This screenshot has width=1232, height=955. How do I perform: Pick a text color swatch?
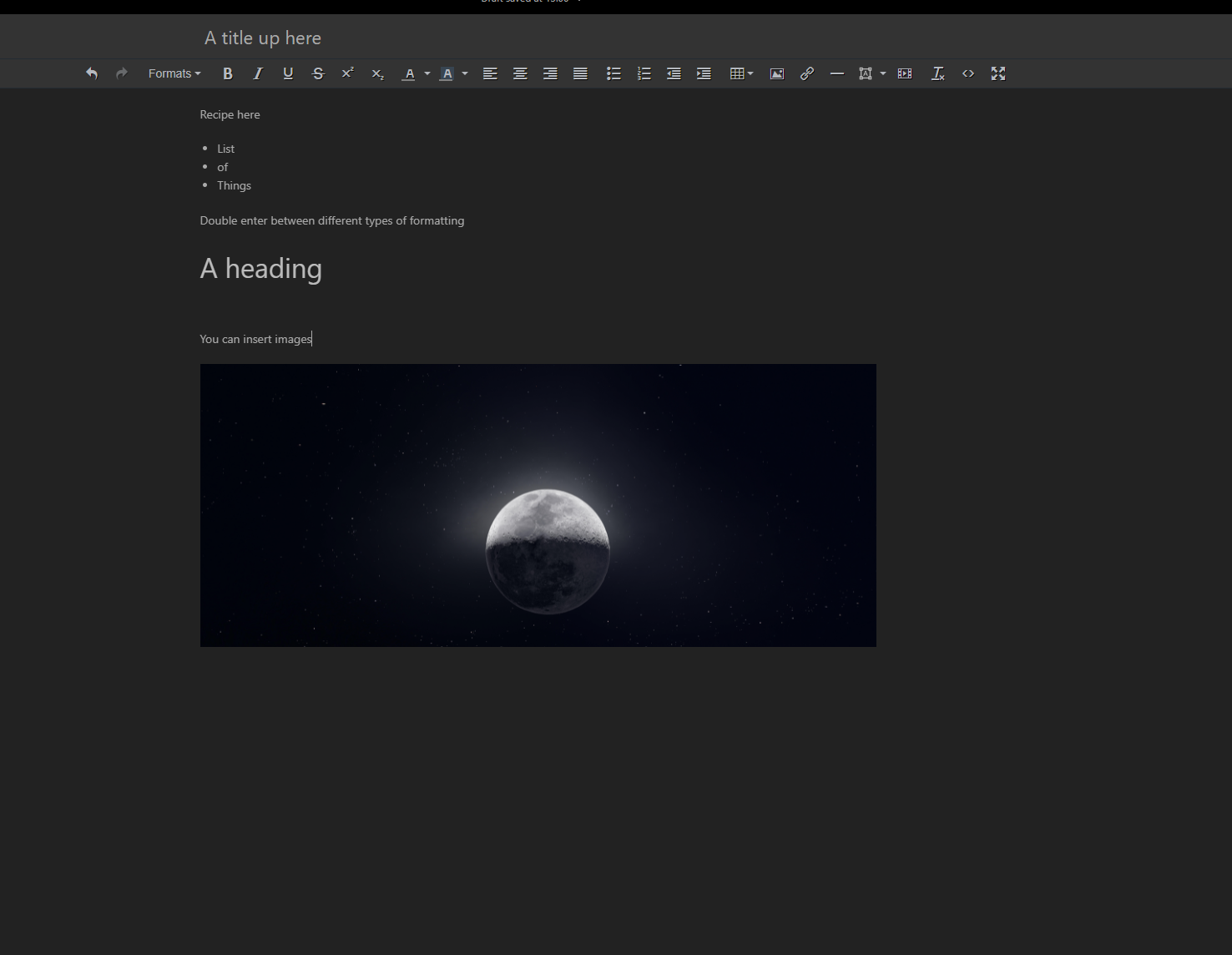pos(409,73)
